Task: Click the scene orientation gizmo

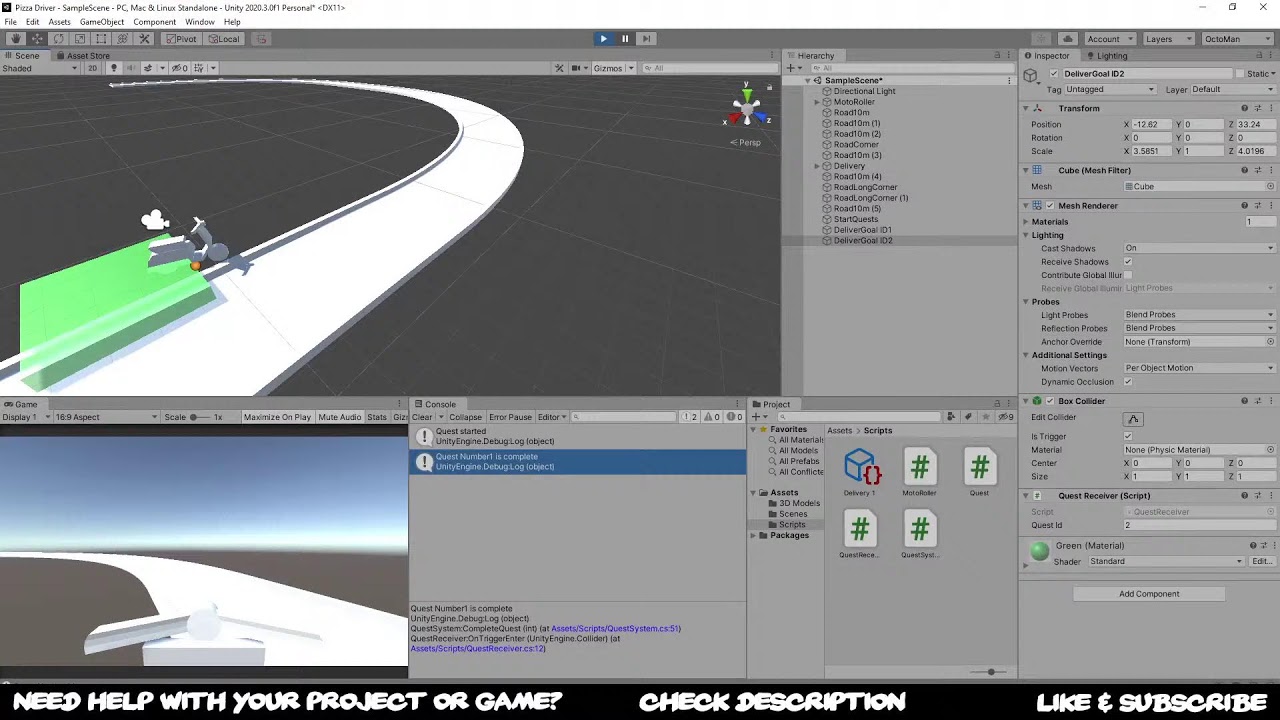Action: pyautogui.click(x=746, y=108)
